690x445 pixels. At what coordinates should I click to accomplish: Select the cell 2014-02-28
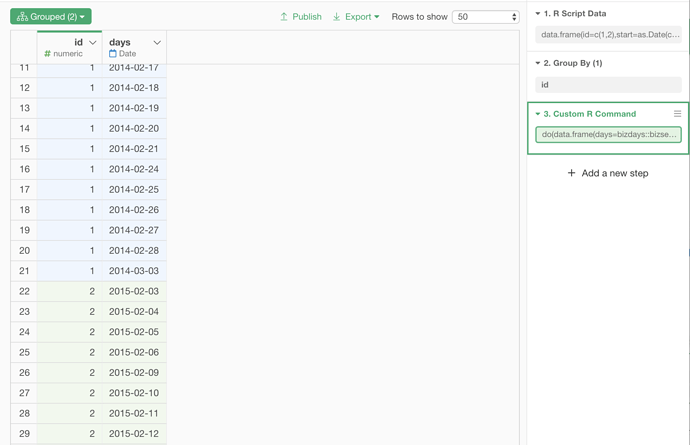tap(134, 250)
